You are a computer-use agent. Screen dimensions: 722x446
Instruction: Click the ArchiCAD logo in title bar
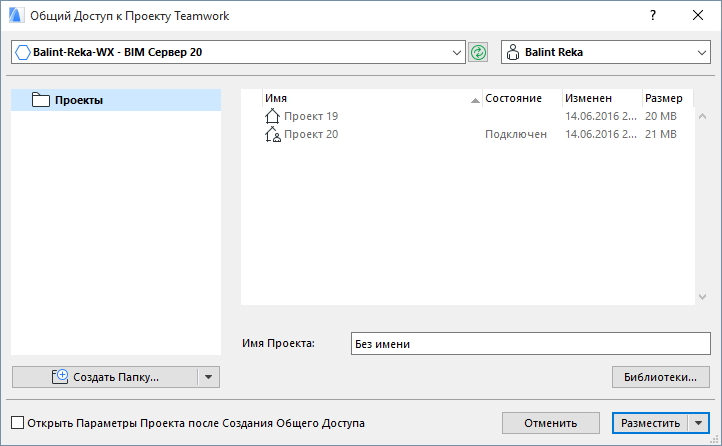click(15, 16)
